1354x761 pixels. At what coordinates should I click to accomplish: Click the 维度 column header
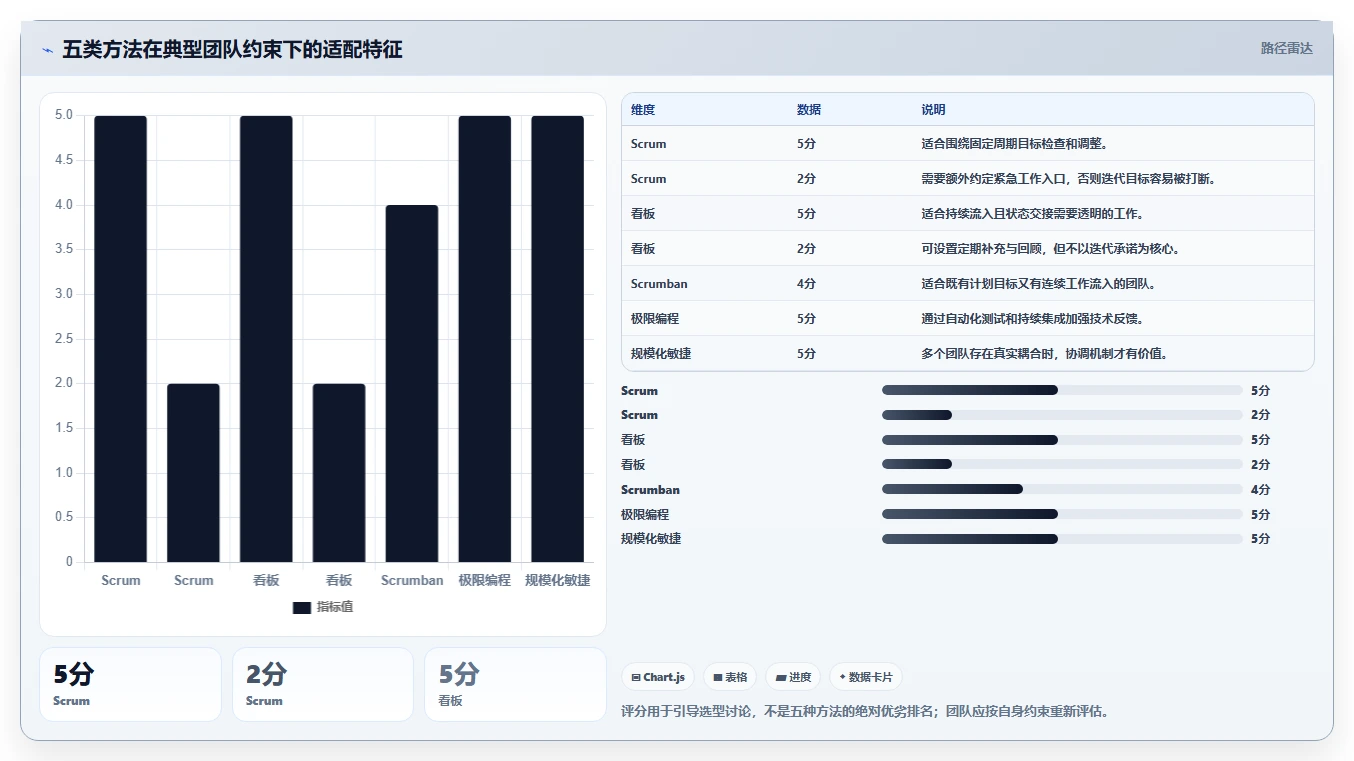[x=643, y=110]
